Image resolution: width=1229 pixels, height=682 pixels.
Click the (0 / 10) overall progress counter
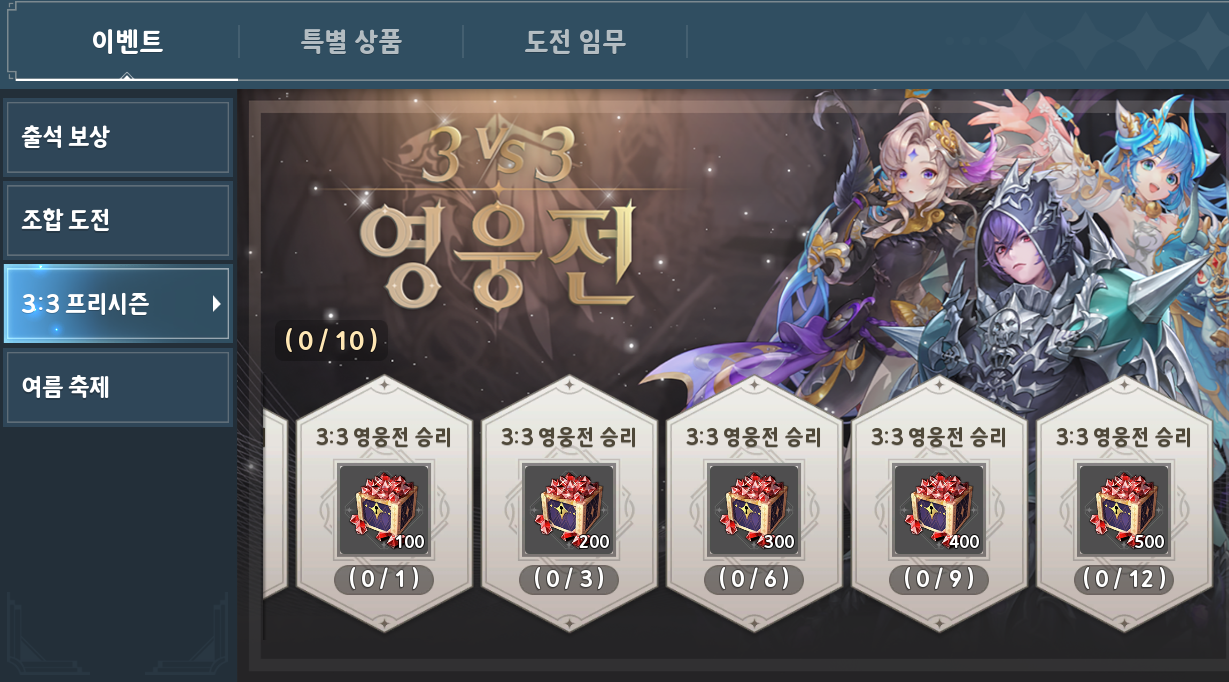[x=331, y=341]
